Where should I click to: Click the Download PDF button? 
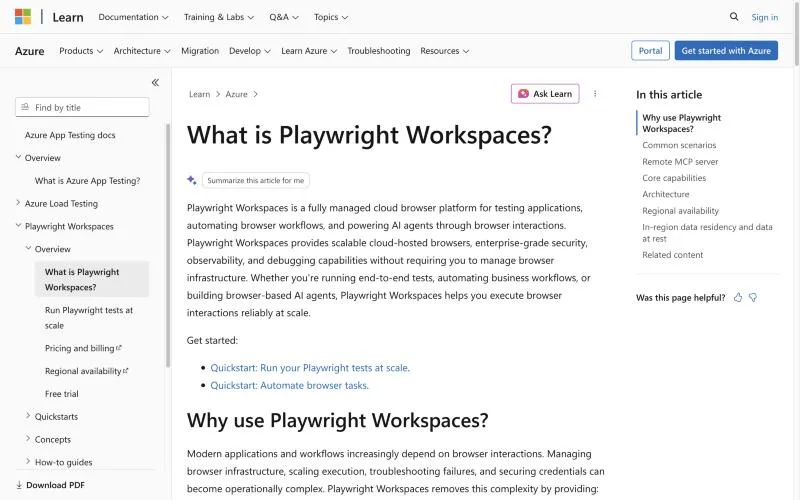pyautogui.click(x=50, y=485)
